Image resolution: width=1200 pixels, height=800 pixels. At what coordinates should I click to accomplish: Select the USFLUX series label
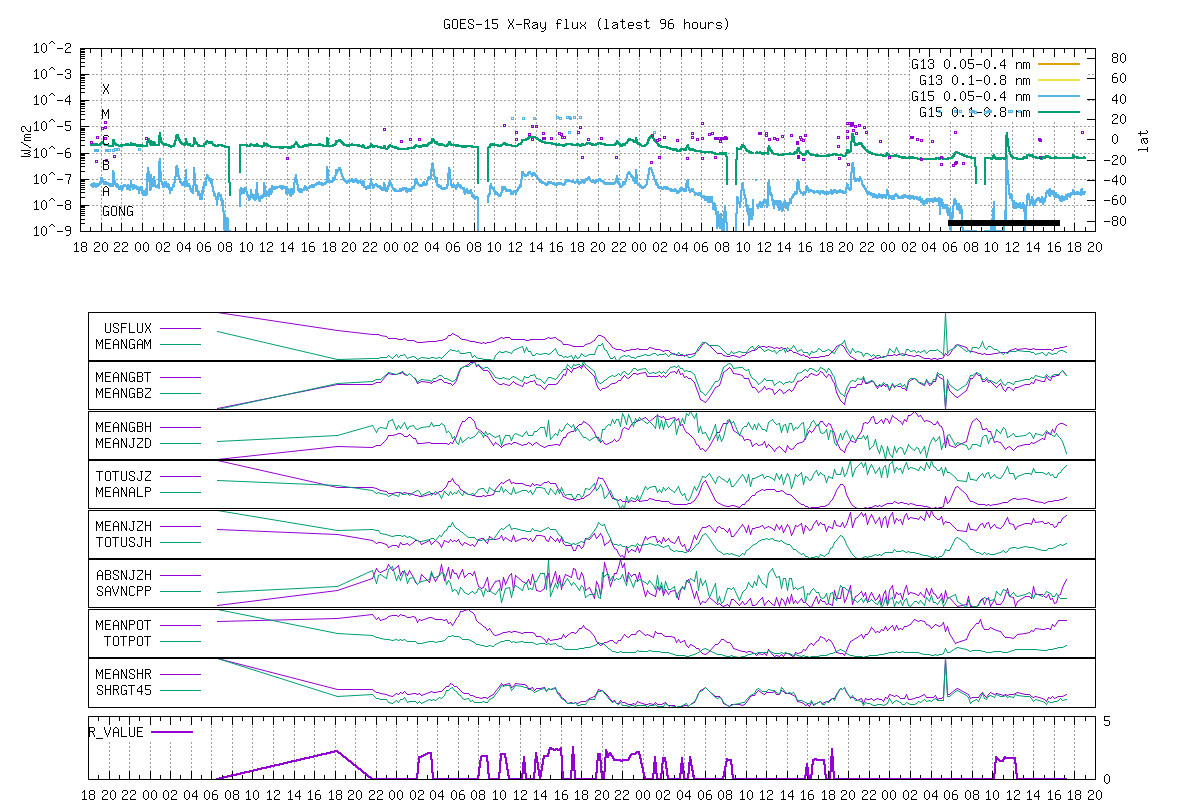click(127, 327)
